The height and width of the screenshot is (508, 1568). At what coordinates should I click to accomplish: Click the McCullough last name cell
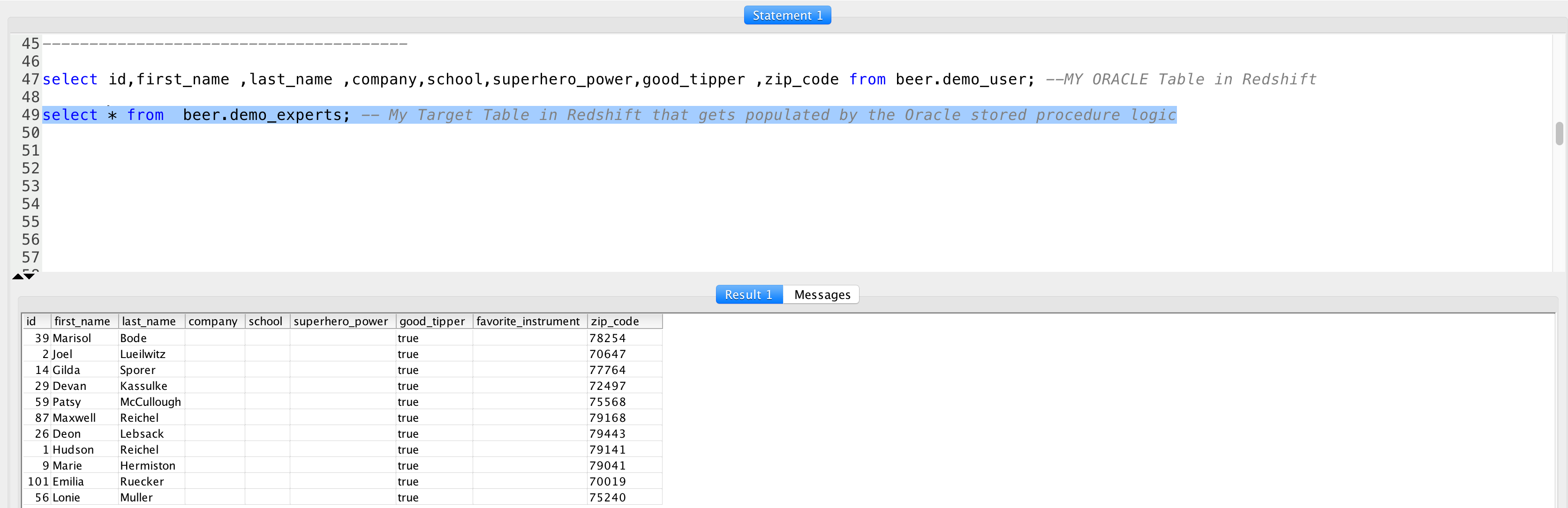point(151,402)
